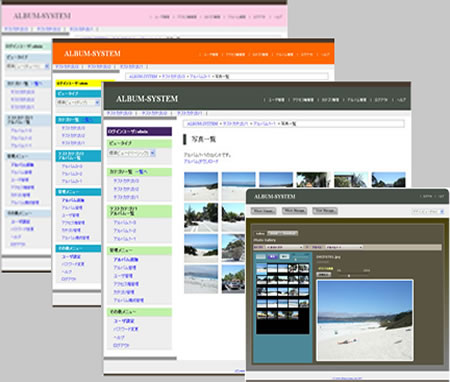The height and width of the screenshot is (382, 450).
Task: Click ALBUM-SYSTEM breadcrumb link in gray window
Action: coord(202,124)
